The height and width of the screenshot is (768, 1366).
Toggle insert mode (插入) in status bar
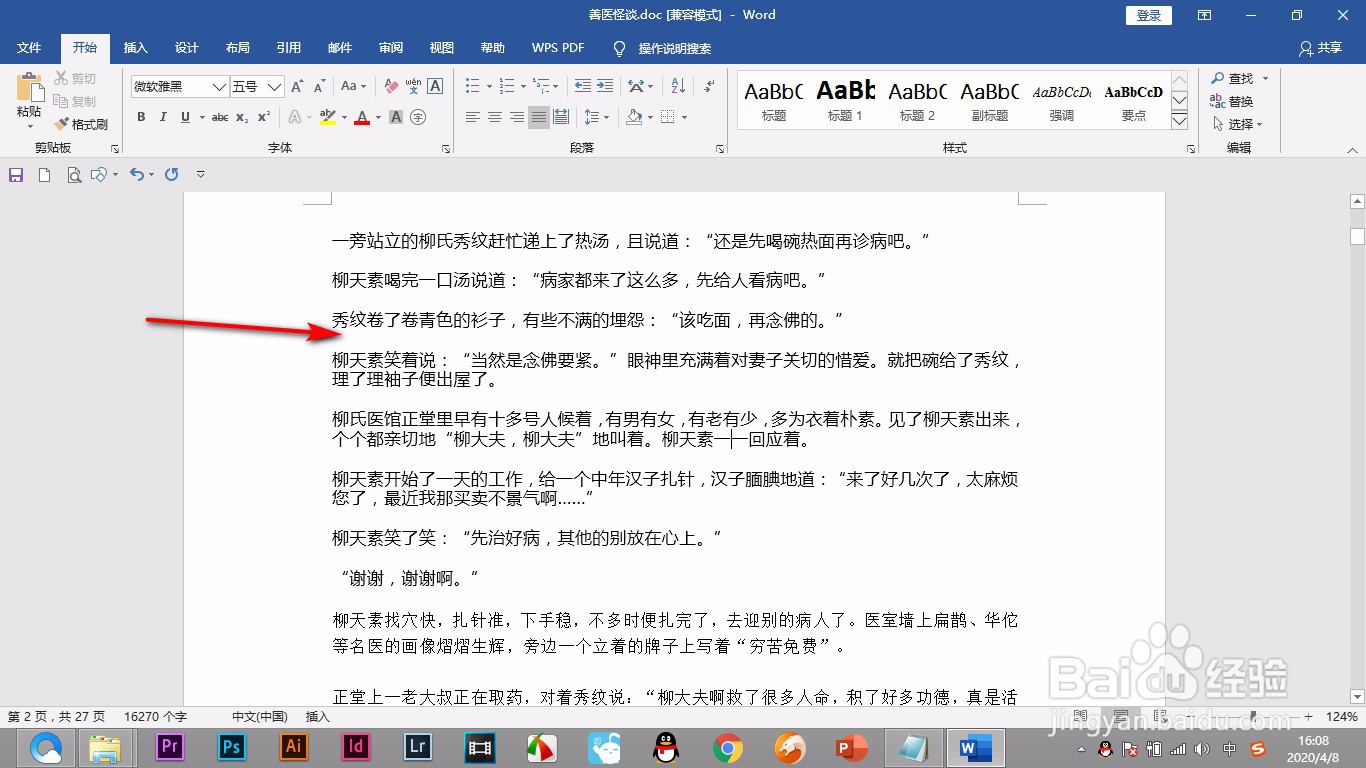pyautogui.click(x=318, y=716)
